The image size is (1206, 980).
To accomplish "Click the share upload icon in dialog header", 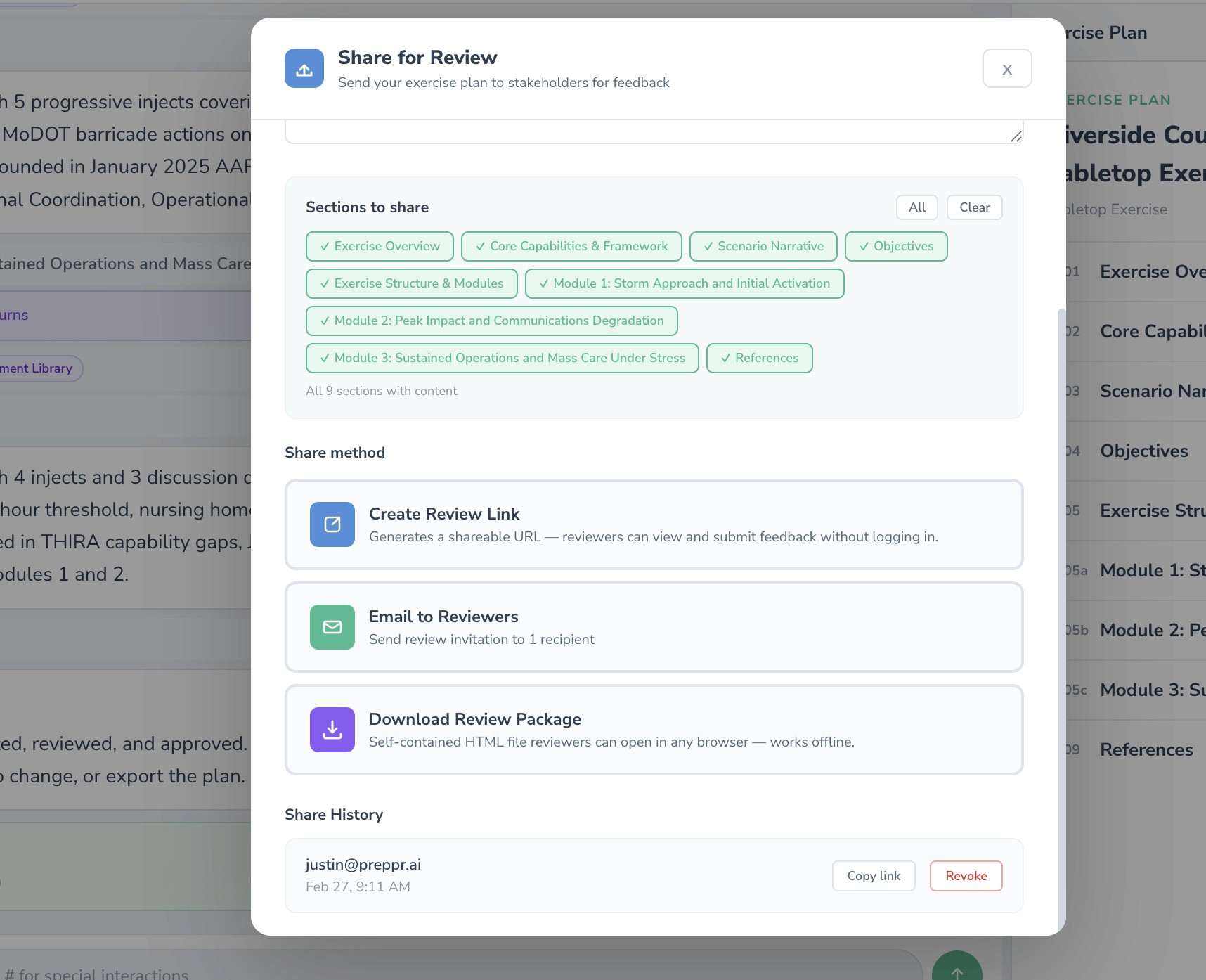I will (304, 68).
